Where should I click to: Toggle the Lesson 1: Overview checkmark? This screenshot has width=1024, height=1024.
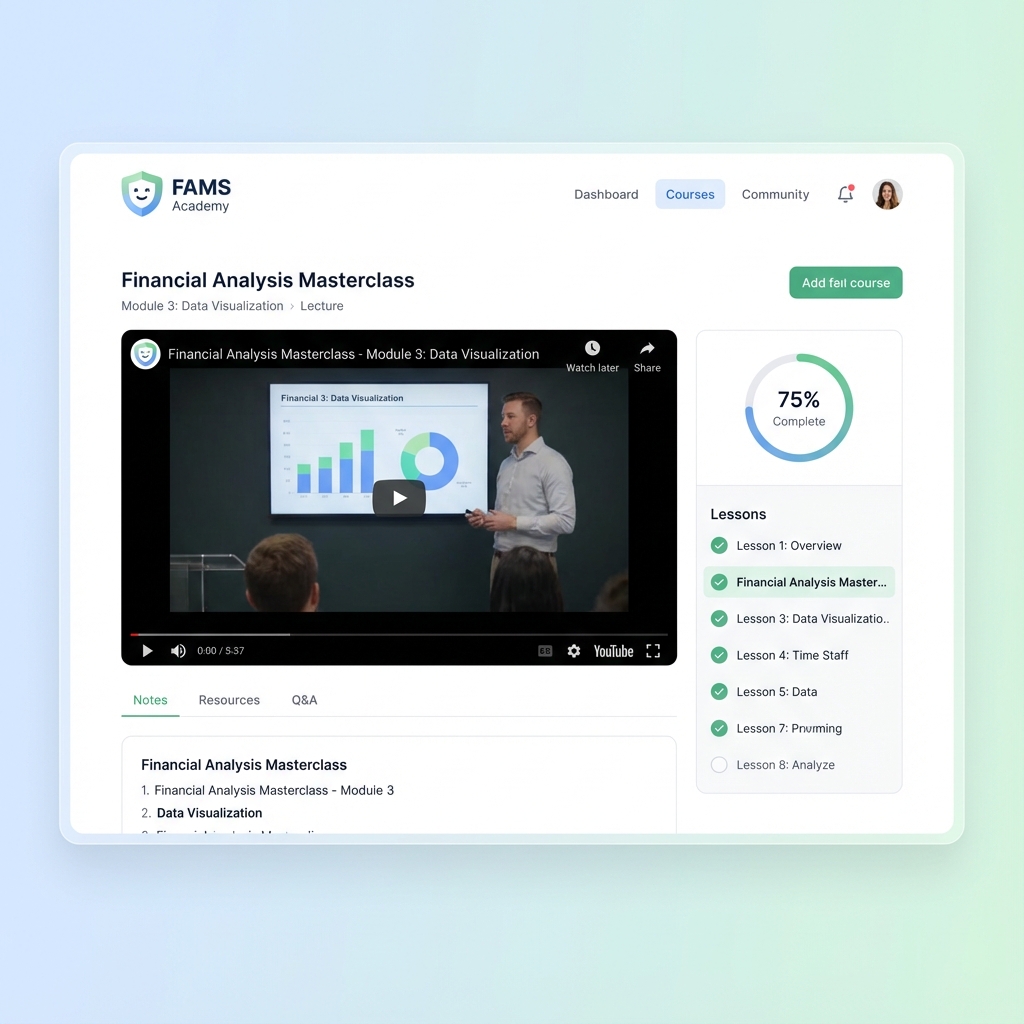(x=718, y=546)
